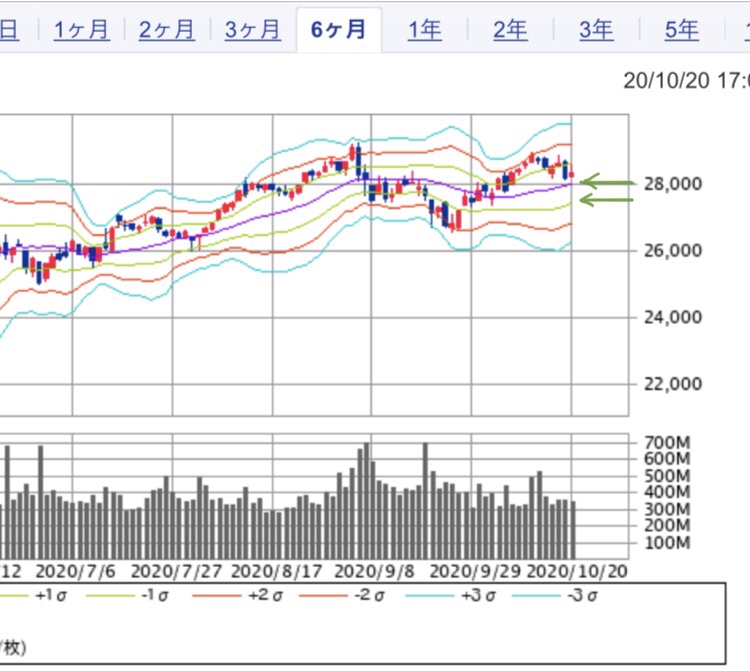This screenshot has height=671, width=750.
Task: Click the -2σ legend entry
Action: coord(342,596)
